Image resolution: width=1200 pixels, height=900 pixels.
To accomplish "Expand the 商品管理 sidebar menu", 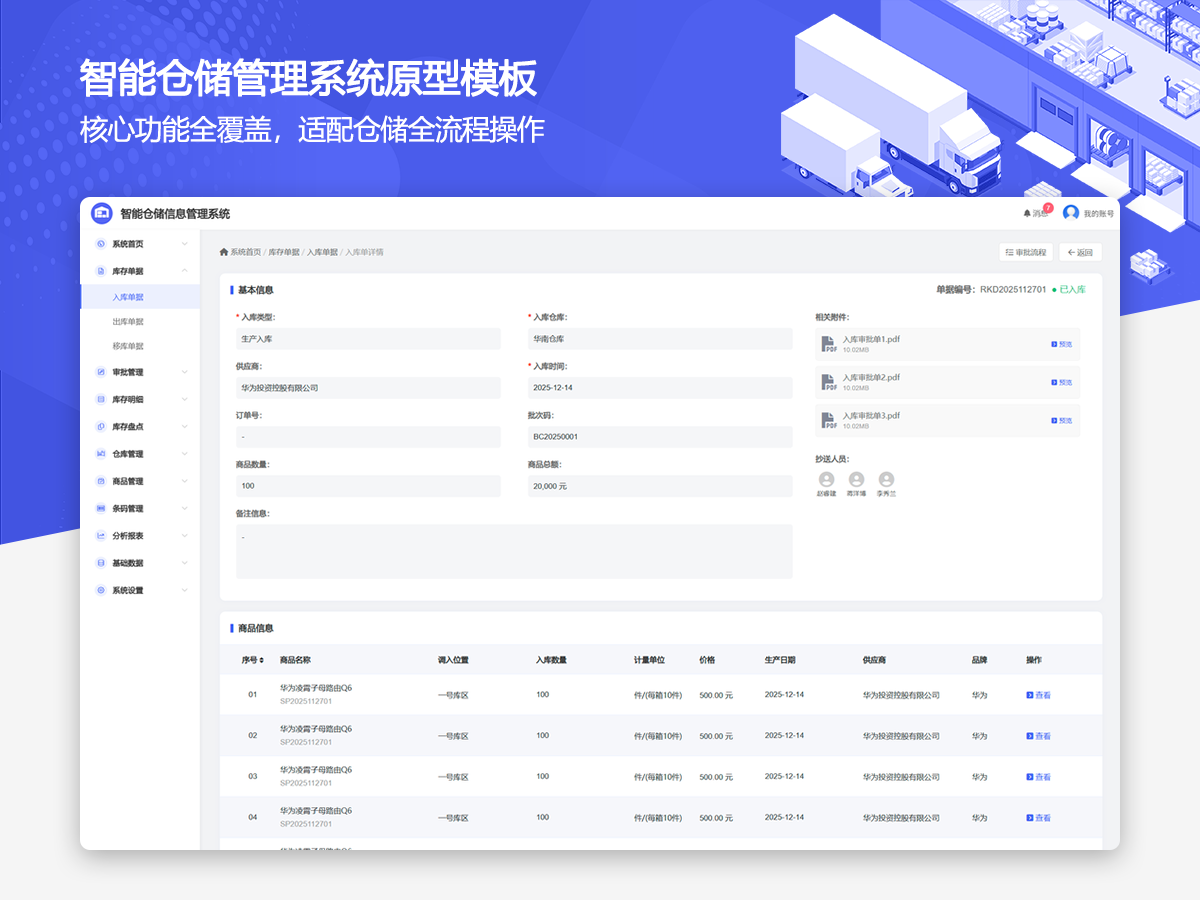I will [x=185, y=481].
